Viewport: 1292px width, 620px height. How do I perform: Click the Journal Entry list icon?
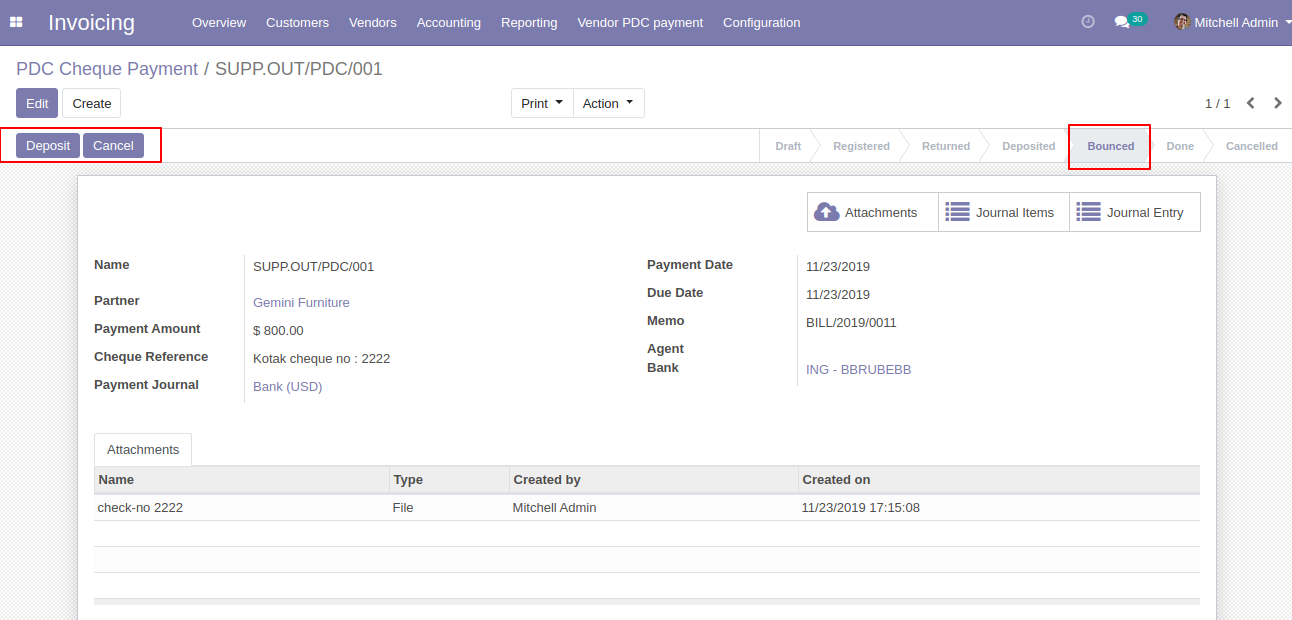[1088, 212]
